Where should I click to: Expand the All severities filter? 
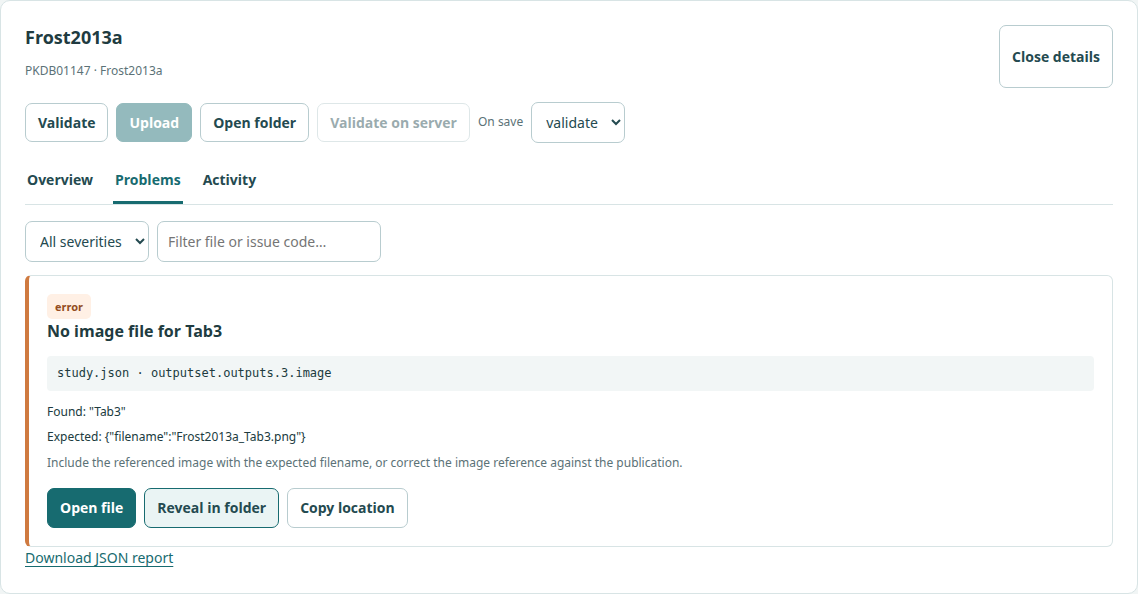87,242
